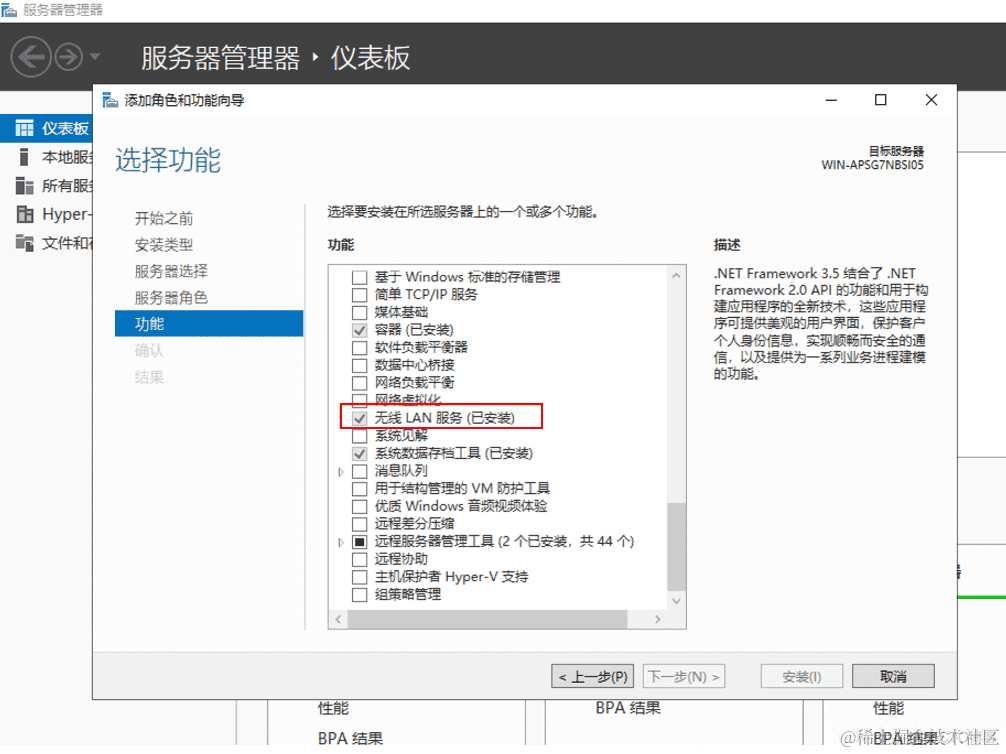The width and height of the screenshot is (1006, 754).
Task: Maximize the add roles wizard dialog
Action: (x=881, y=100)
